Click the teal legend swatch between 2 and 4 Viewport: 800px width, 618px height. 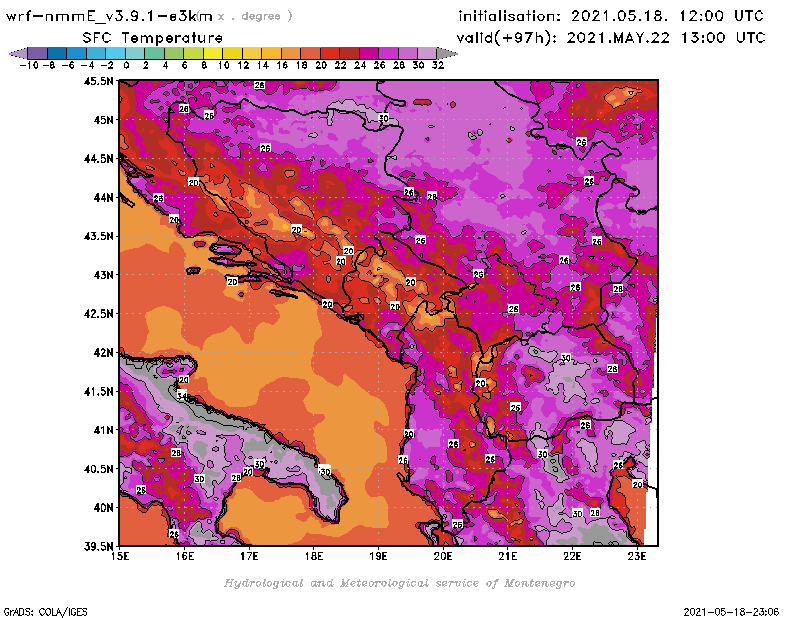point(155,53)
